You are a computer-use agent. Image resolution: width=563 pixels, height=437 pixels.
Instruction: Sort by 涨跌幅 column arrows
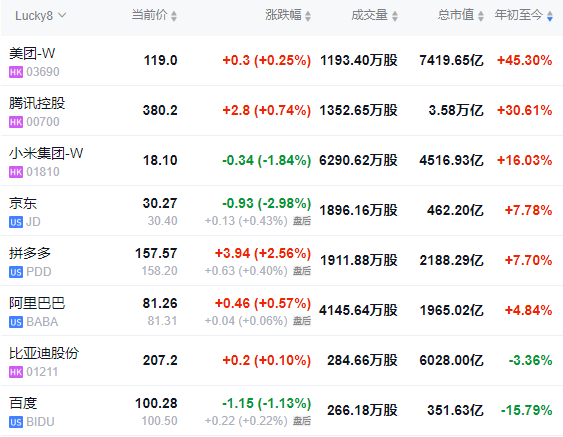[308, 16]
